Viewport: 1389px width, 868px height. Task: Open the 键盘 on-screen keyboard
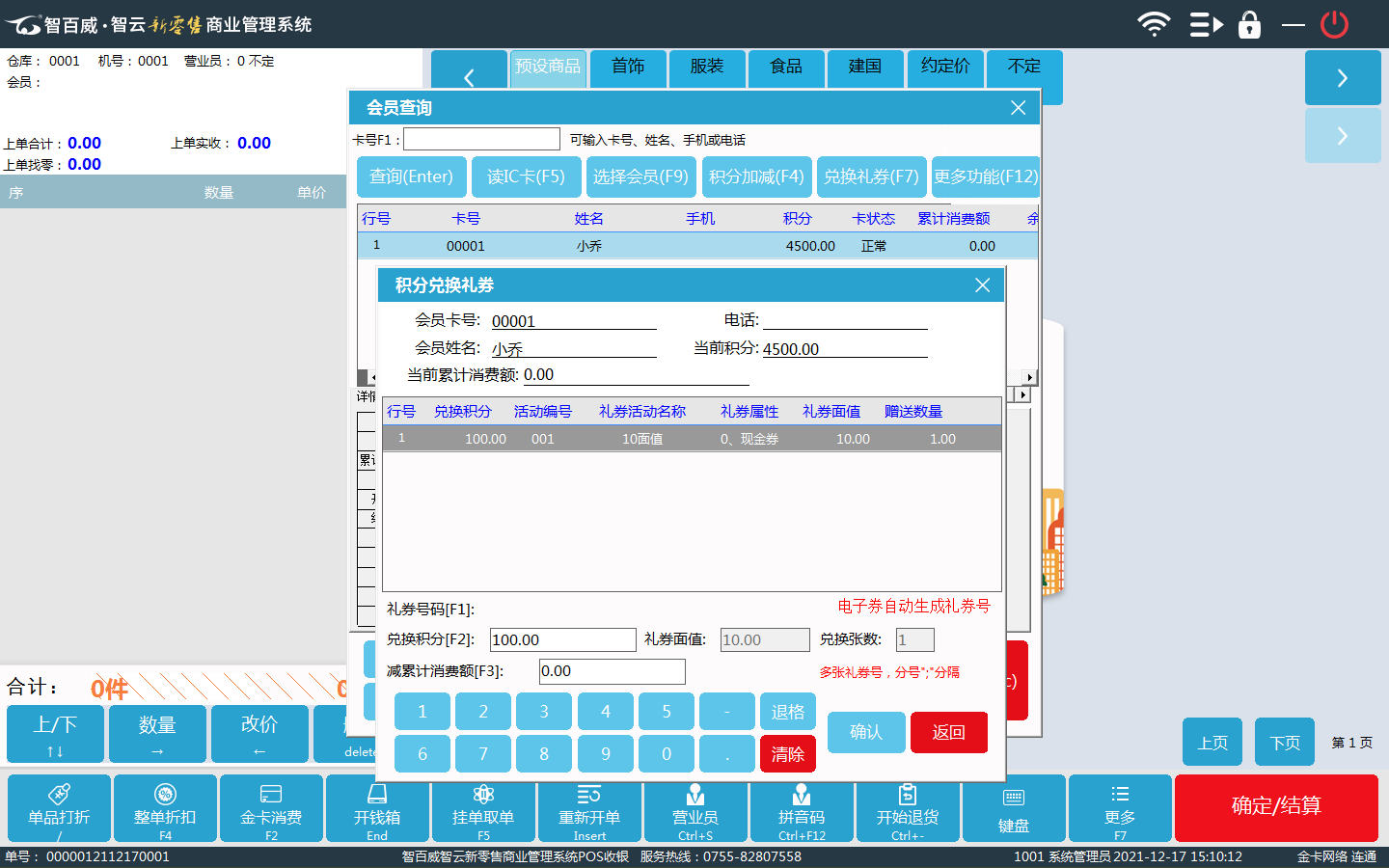[1013, 807]
